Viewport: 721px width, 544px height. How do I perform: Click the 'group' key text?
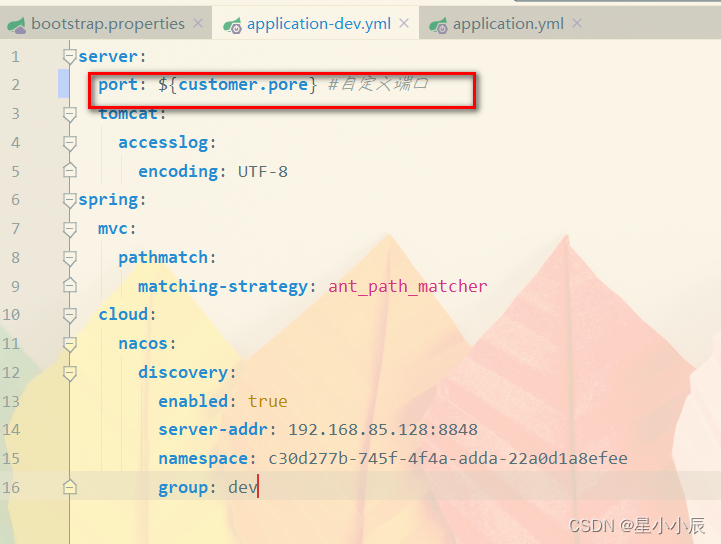[x=183, y=487]
